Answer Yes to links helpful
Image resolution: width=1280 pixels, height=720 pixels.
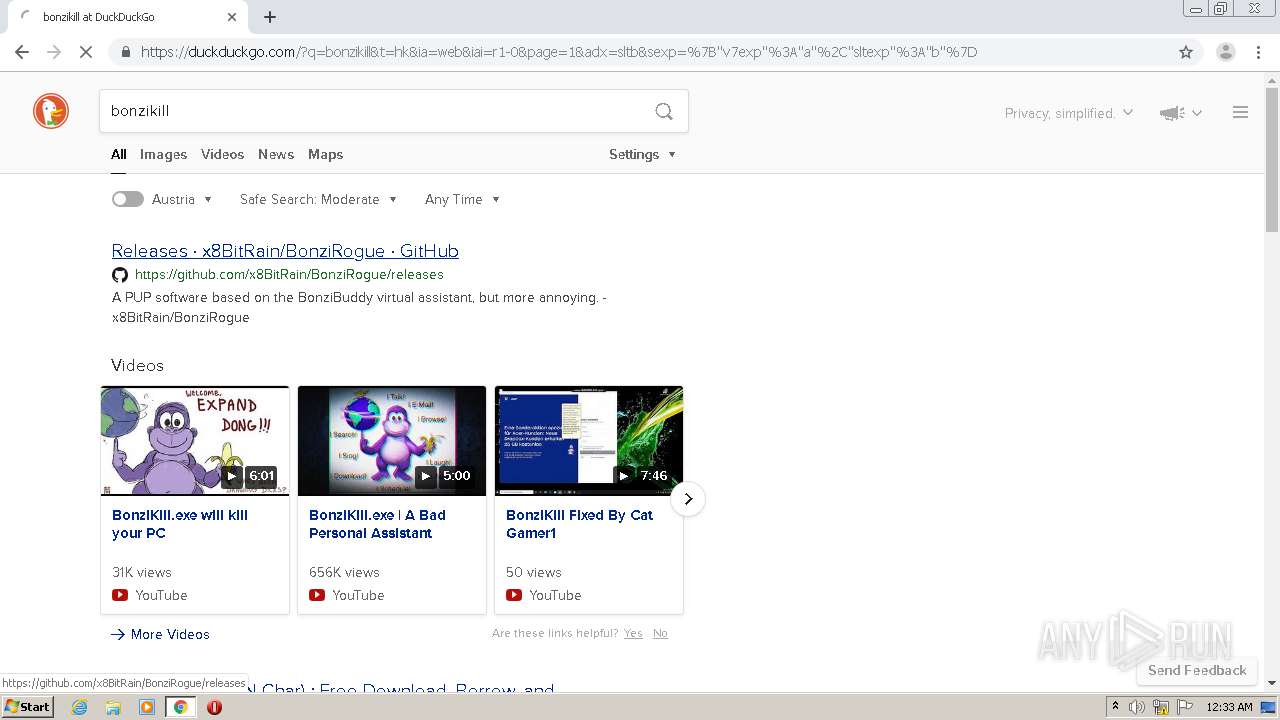pyautogui.click(x=633, y=633)
